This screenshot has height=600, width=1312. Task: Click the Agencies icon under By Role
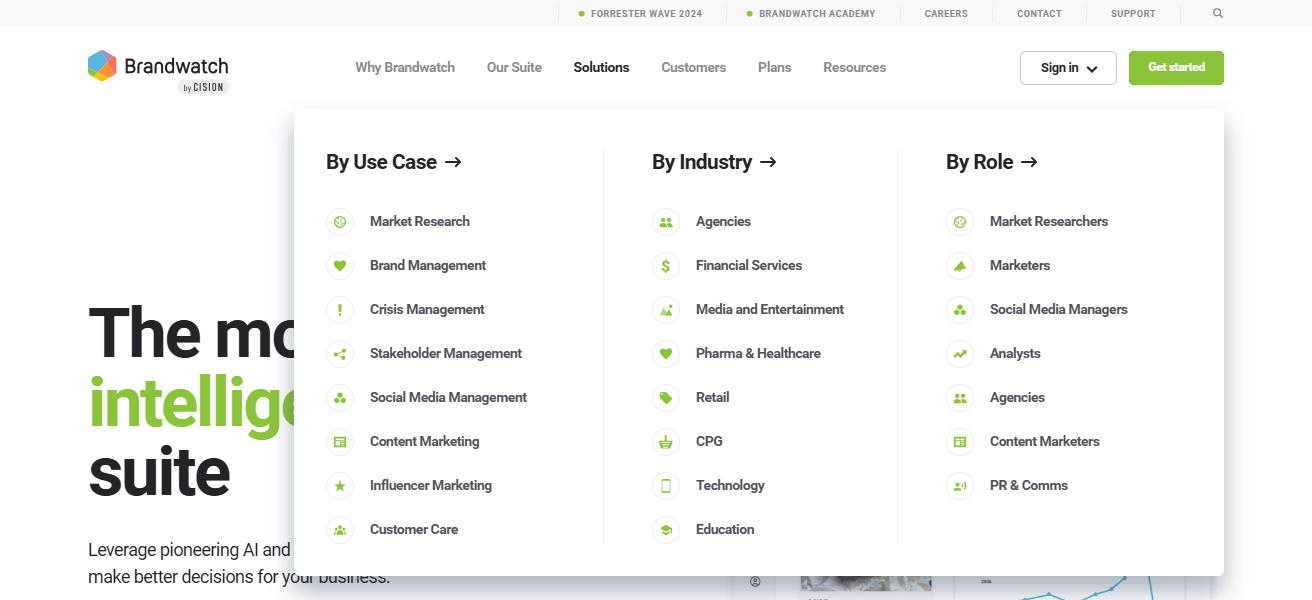coord(960,398)
